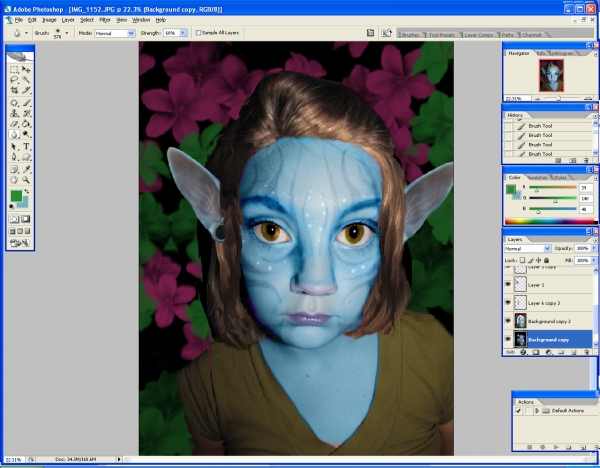Select the Zoom tool
600x468 pixels.
click(26, 179)
